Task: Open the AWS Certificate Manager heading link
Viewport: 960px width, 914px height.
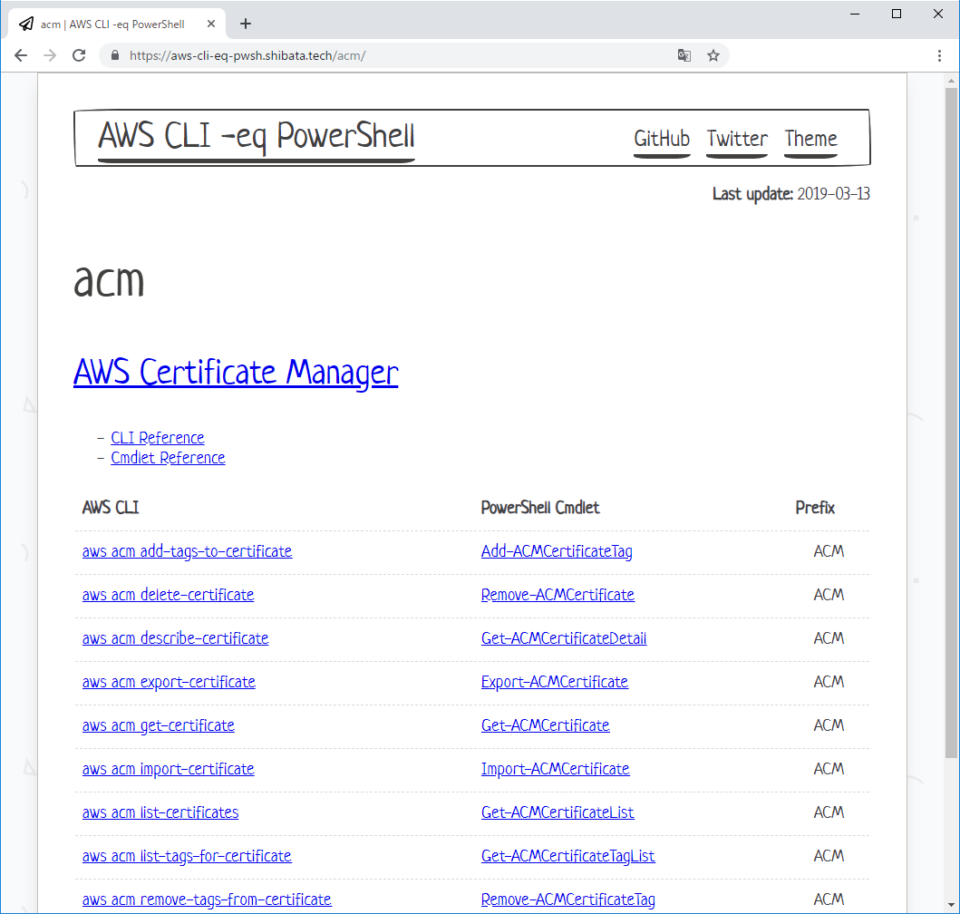Action: (x=235, y=372)
